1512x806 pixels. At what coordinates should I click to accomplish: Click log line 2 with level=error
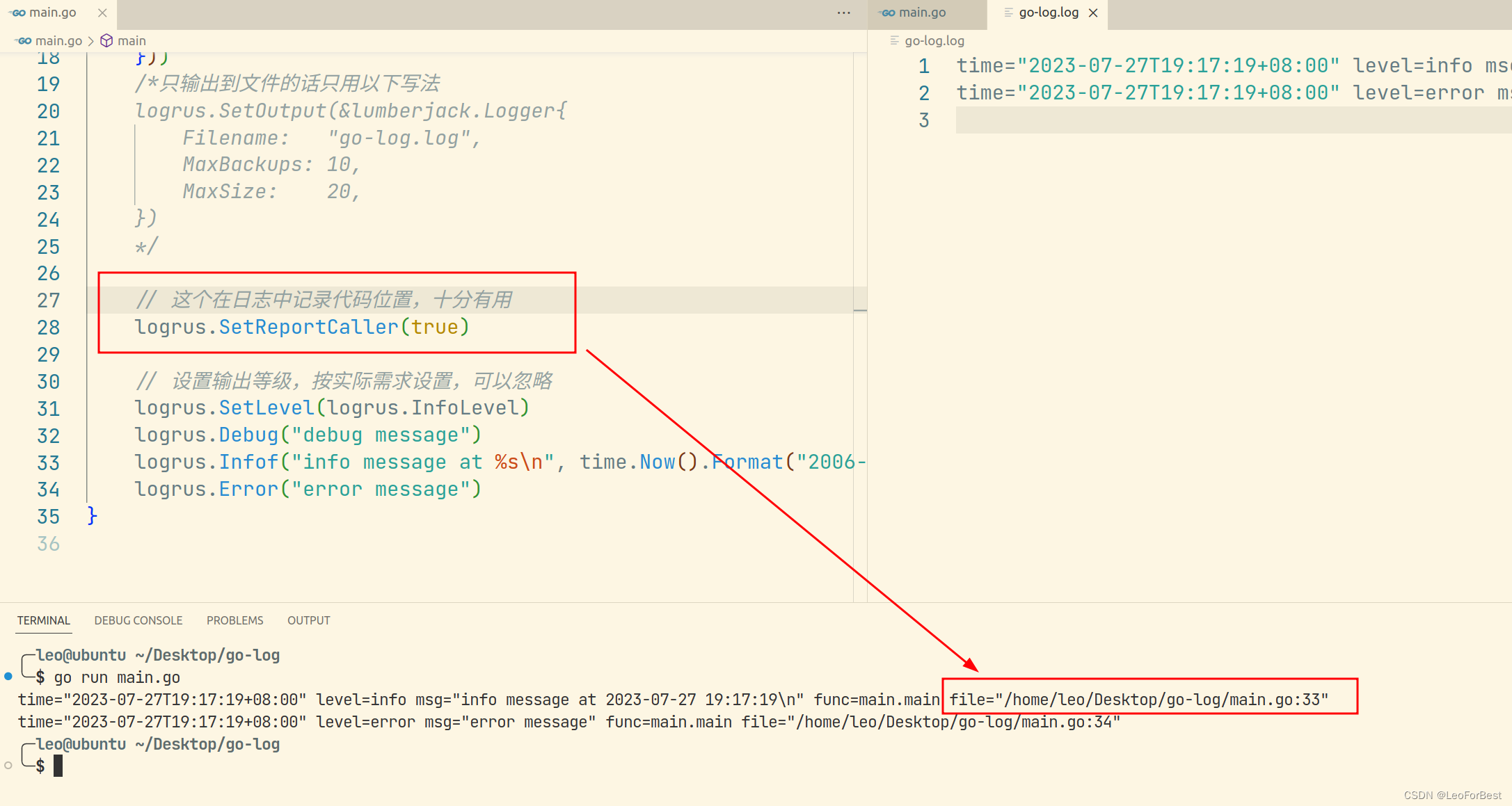[1234, 93]
